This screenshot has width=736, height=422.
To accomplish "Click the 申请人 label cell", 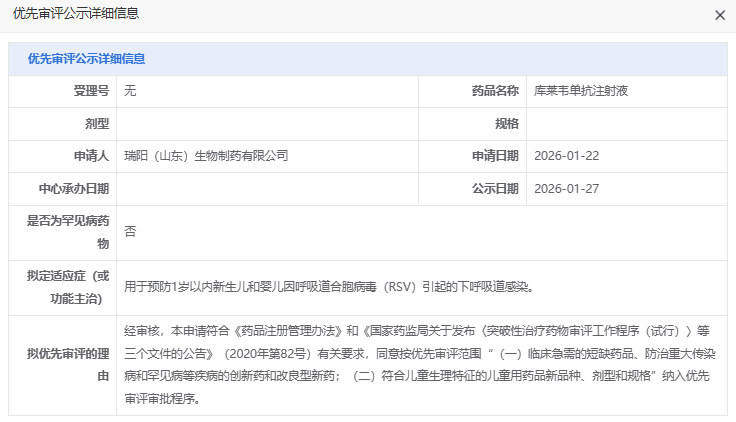I will pos(90,156).
